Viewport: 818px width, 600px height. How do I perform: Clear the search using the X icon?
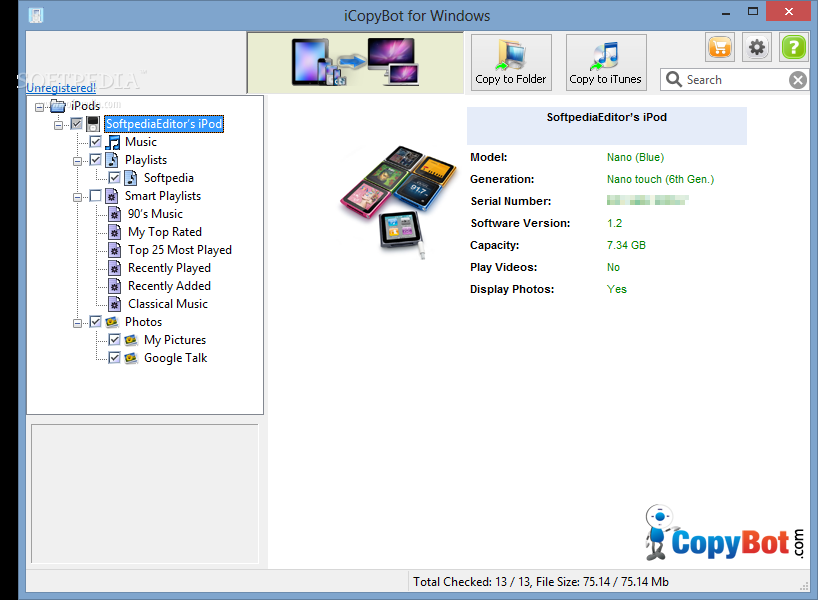coord(797,79)
